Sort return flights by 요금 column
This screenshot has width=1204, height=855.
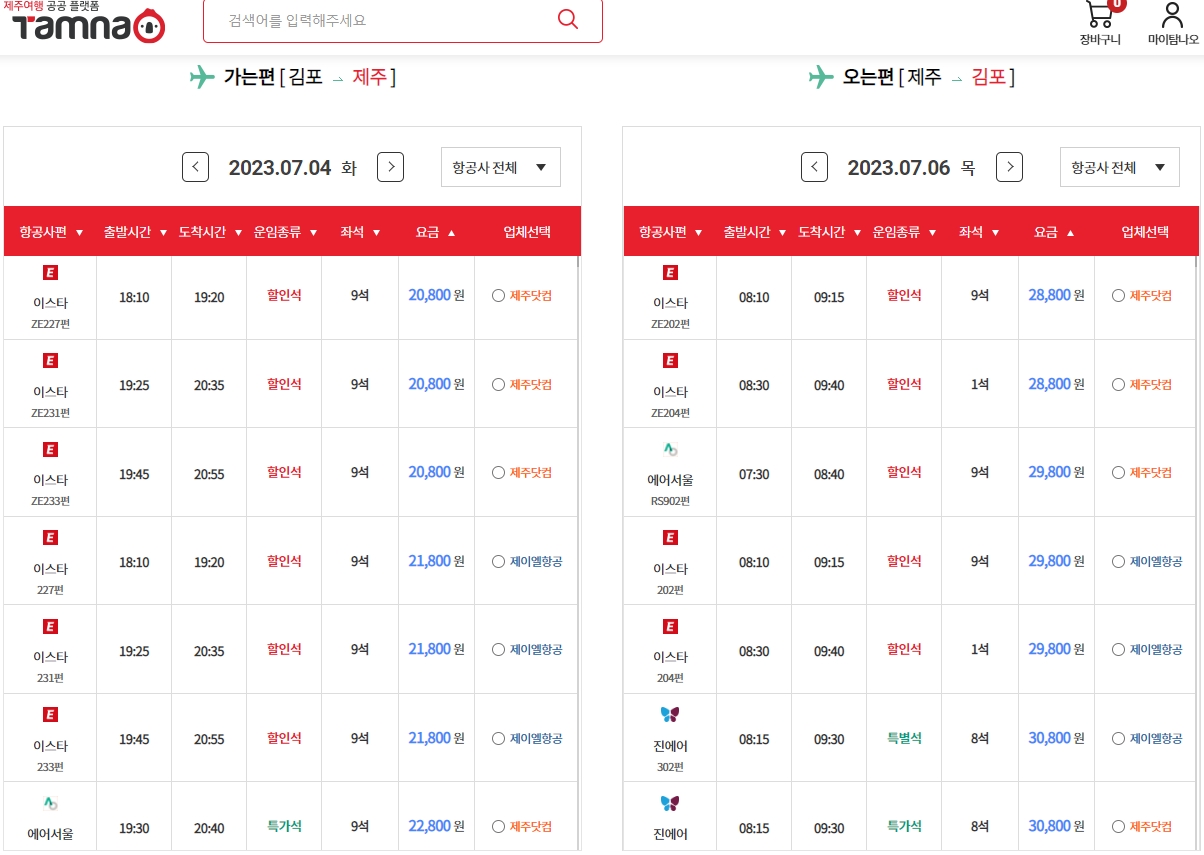pyautogui.click(x=1056, y=232)
